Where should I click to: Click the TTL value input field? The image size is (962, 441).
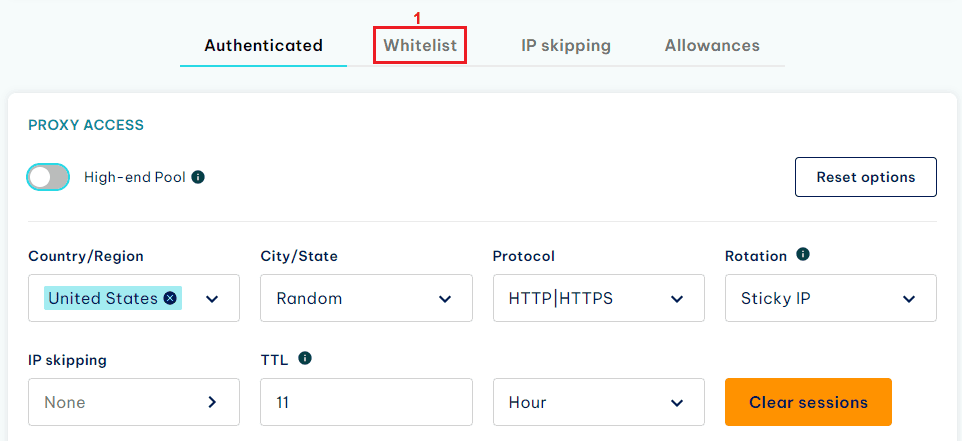tap(366, 402)
